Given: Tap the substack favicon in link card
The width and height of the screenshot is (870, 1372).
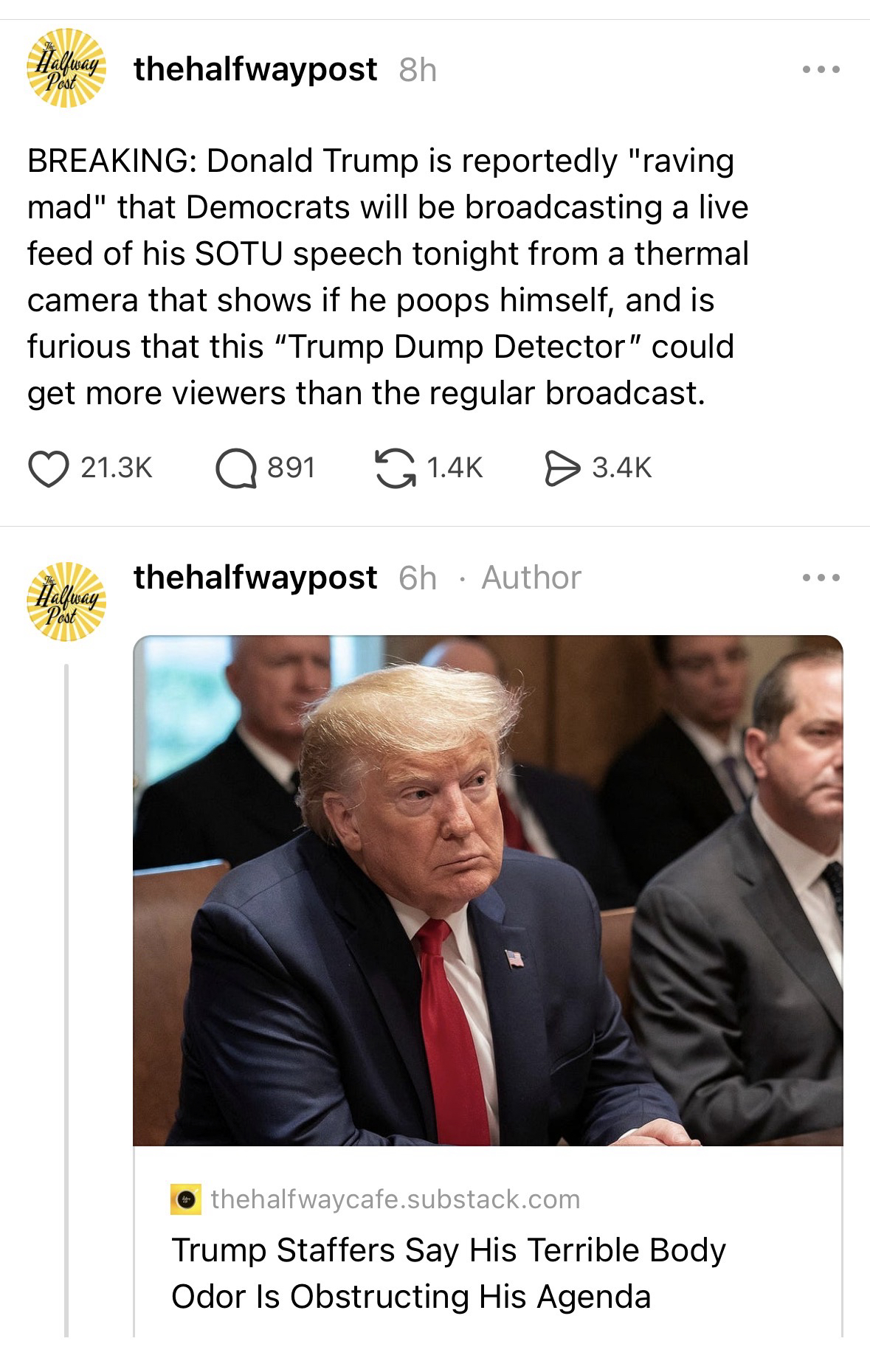Looking at the screenshot, I should [x=187, y=1199].
